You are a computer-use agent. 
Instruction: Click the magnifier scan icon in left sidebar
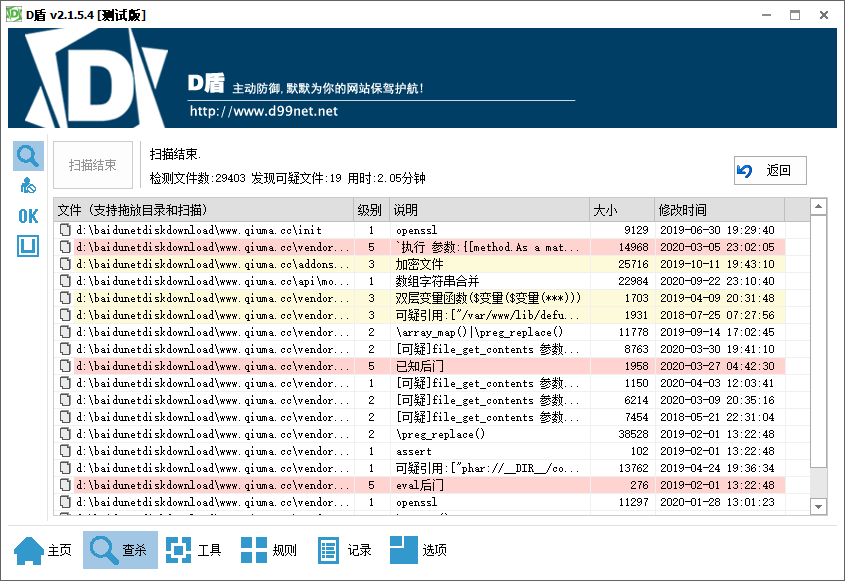28,156
